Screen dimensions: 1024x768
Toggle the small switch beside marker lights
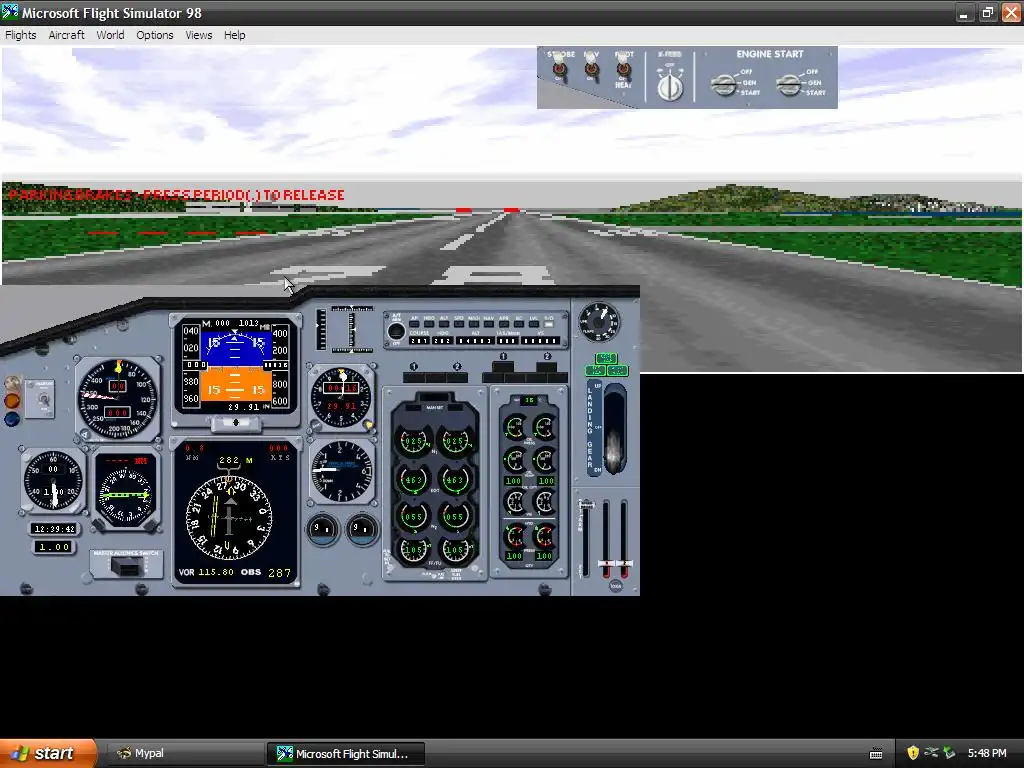[44, 398]
